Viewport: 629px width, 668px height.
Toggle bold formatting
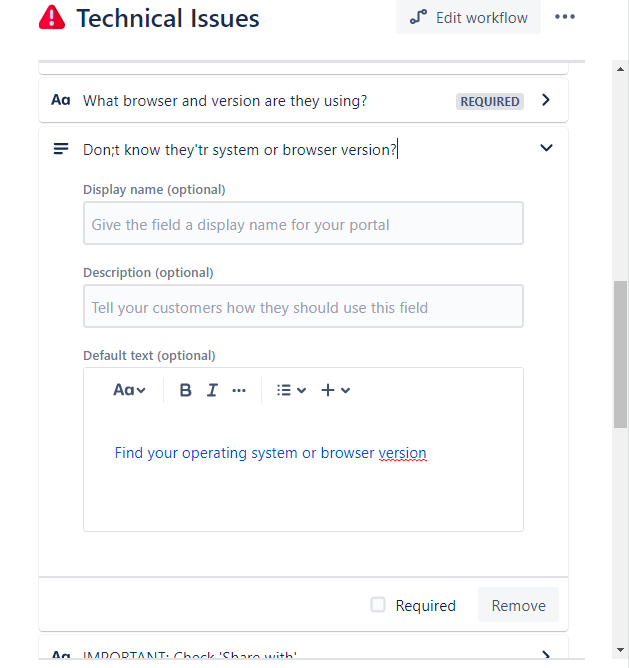185,390
